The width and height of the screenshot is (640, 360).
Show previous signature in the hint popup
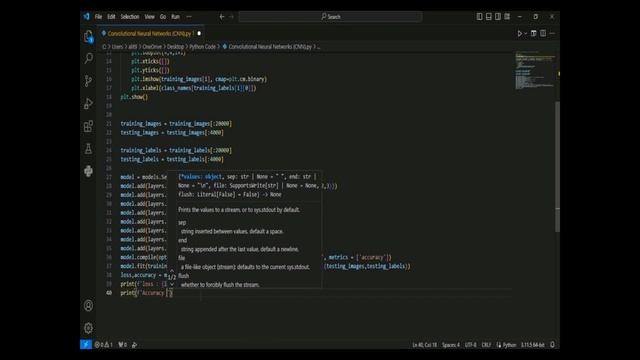coord(172,270)
